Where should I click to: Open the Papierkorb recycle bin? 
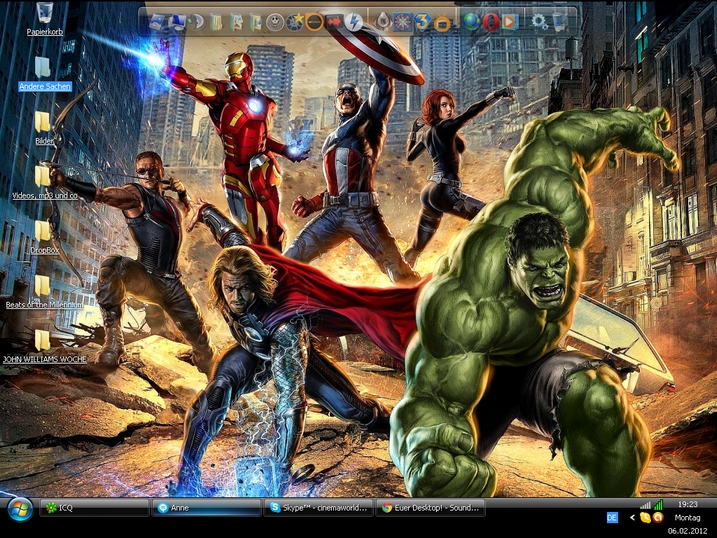[44, 14]
